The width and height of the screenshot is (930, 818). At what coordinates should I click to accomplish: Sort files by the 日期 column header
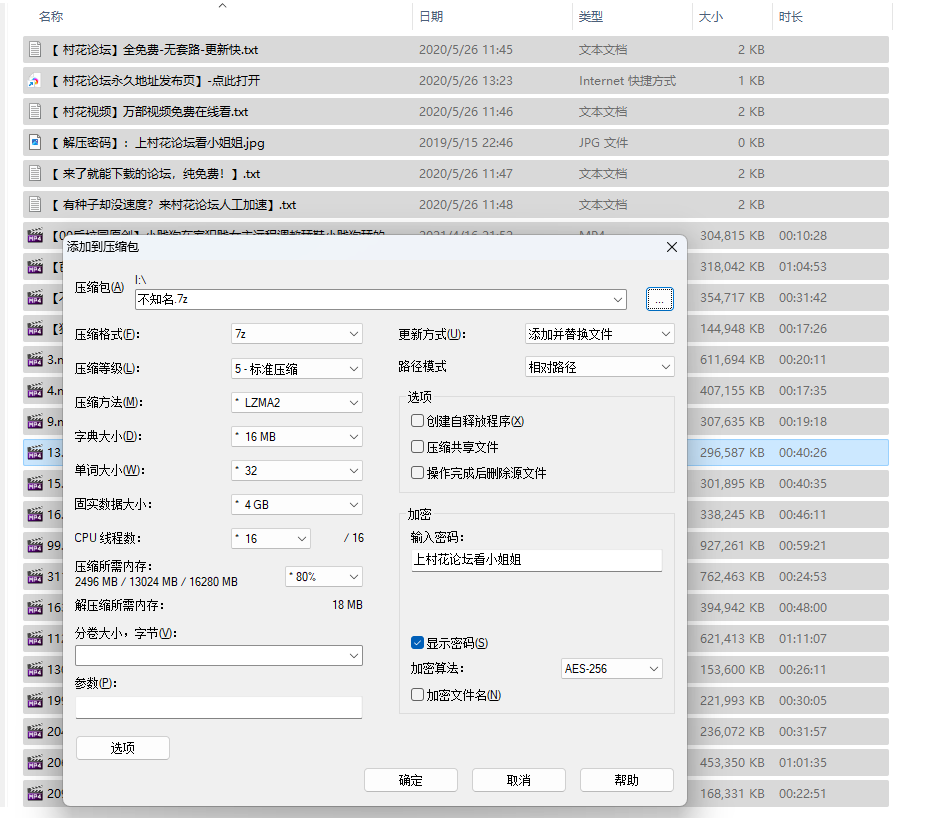431,16
